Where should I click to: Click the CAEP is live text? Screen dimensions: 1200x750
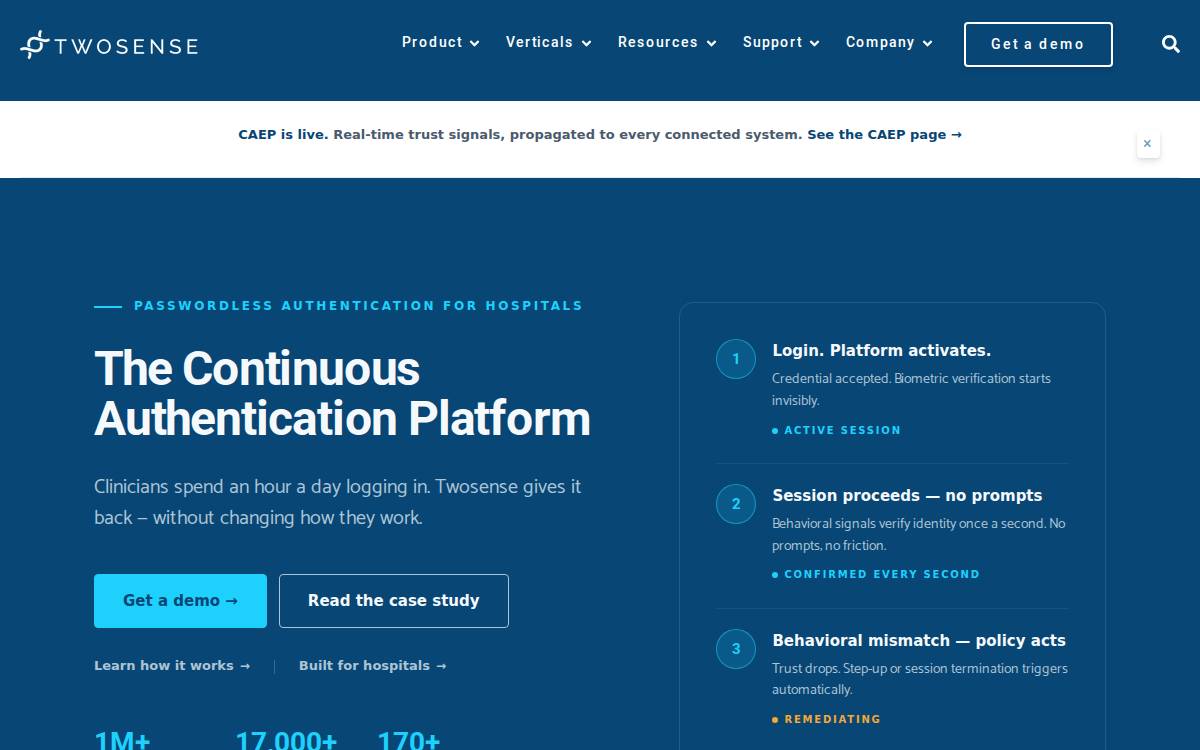(x=283, y=135)
